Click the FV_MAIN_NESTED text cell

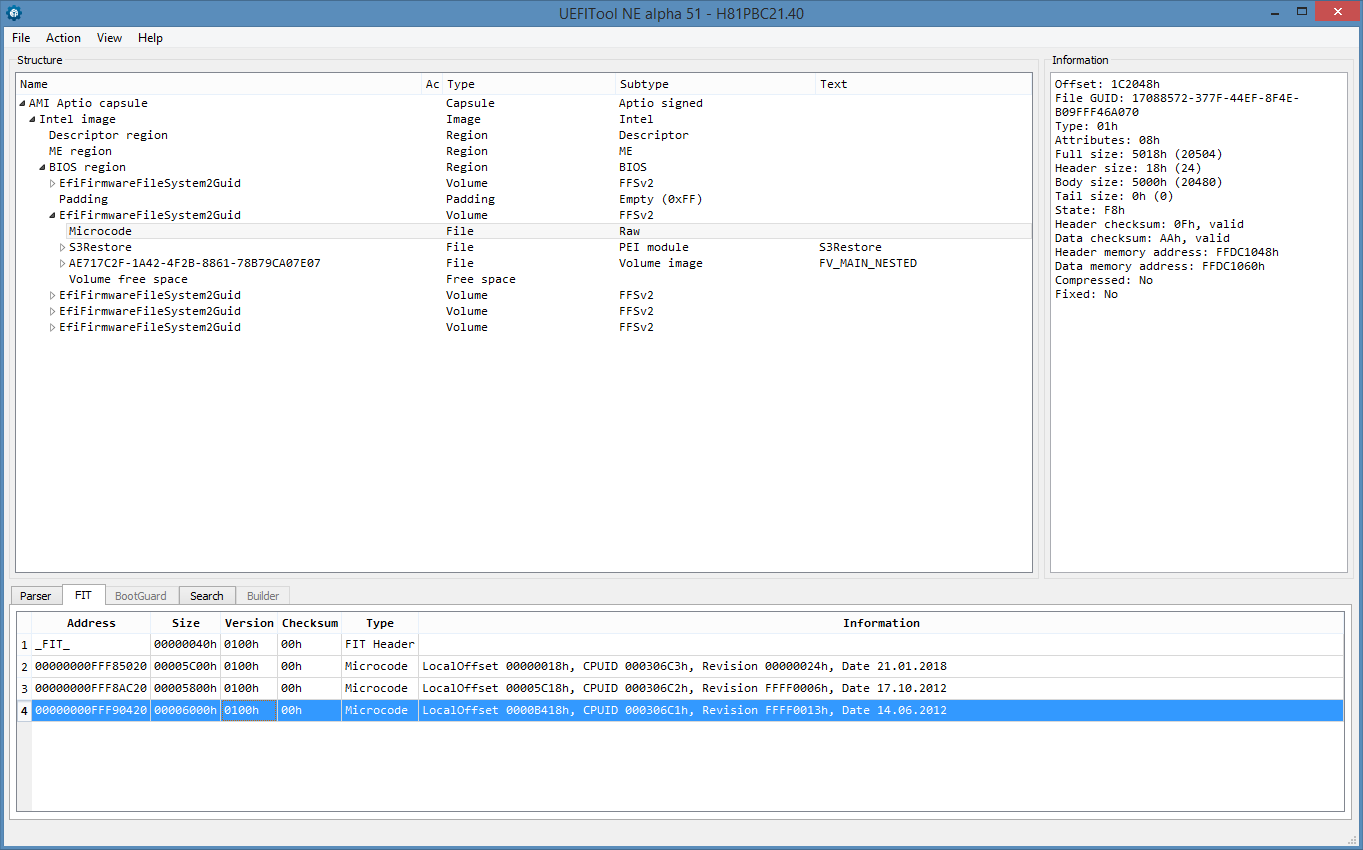point(868,263)
